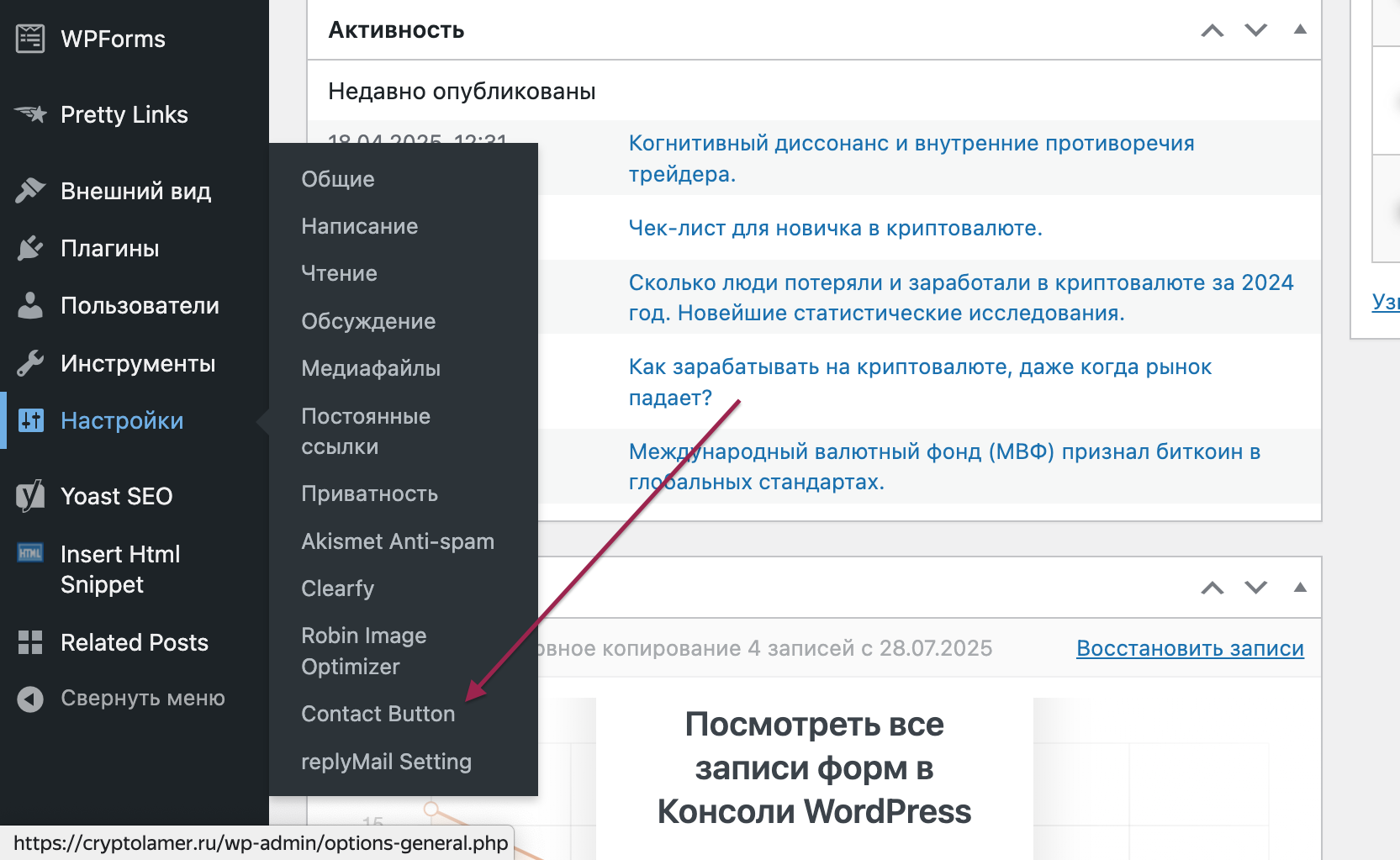Image resolution: width=1400 pixels, height=860 pixels.
Task: Click the Yoast SEO icon
Action: [x=30, y=496]
